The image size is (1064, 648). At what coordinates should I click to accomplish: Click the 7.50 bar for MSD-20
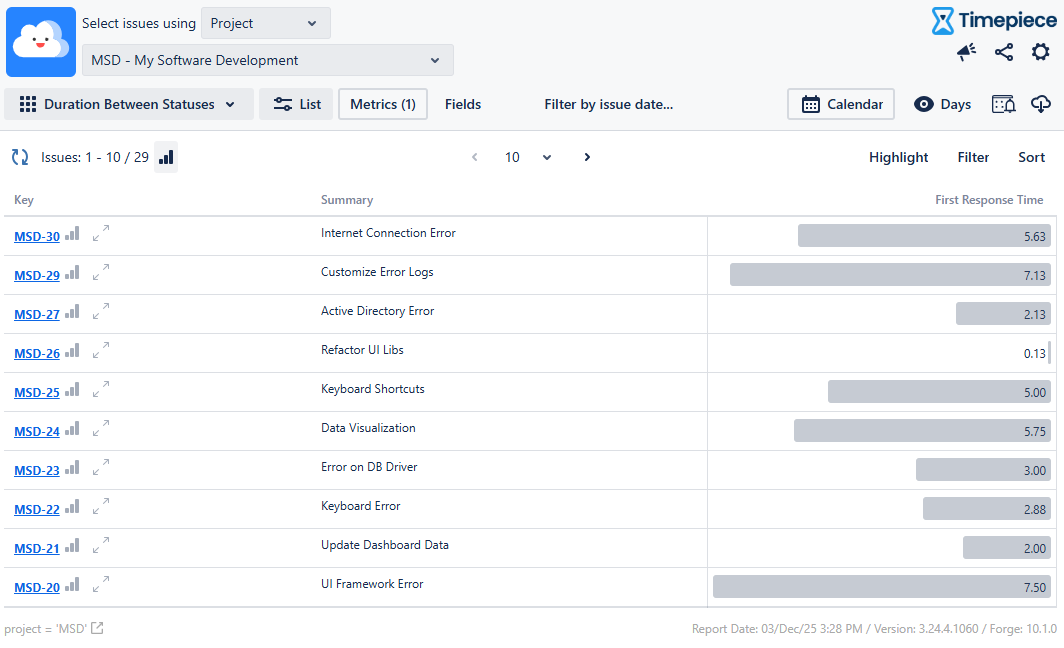tap(881, 587)
